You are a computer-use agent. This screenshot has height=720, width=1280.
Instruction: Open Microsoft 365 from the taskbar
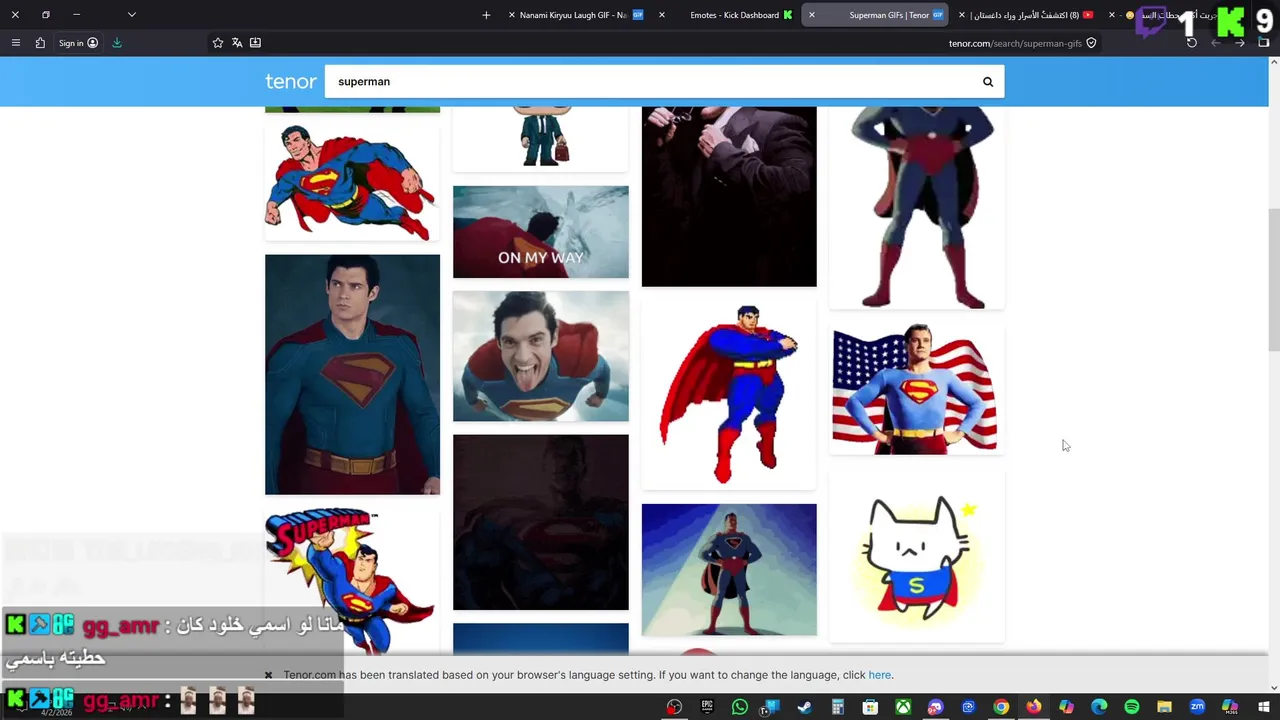click(x=1229, y=707)
